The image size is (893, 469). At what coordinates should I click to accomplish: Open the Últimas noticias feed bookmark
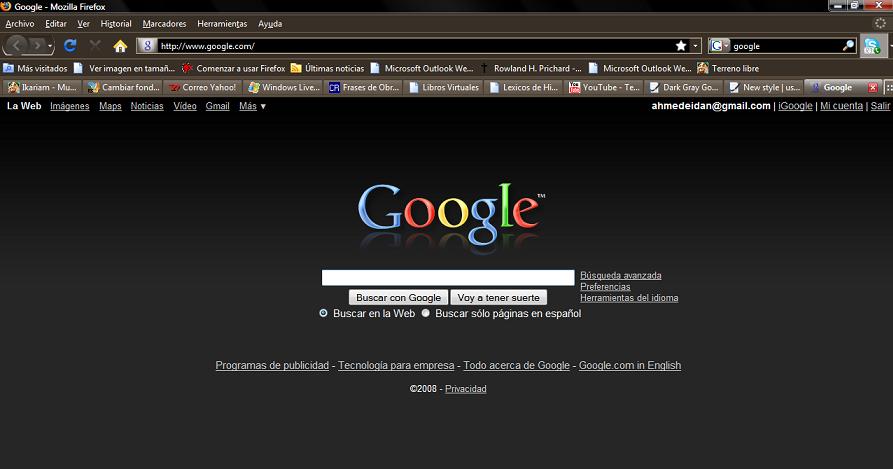click(327, 68)
